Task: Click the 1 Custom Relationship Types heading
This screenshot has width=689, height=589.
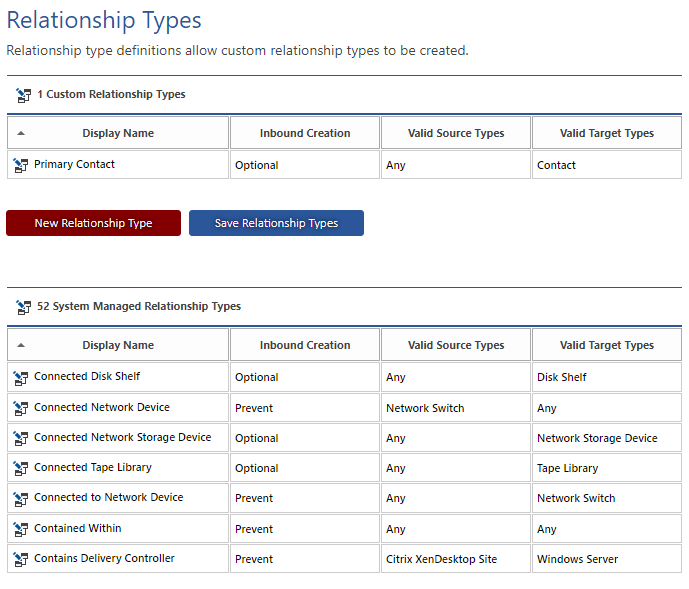Action: [x=111, y=95]
